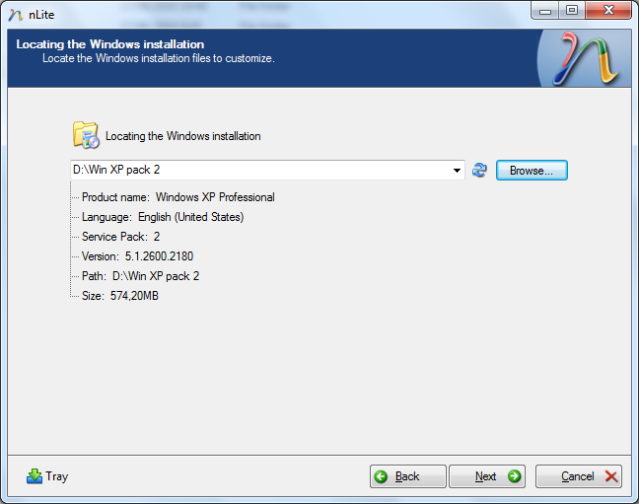Image resolution: width=639 pixels, height=504 pixels.
Task: Click the nLite logo in title bar
Action: pos(15,15)
